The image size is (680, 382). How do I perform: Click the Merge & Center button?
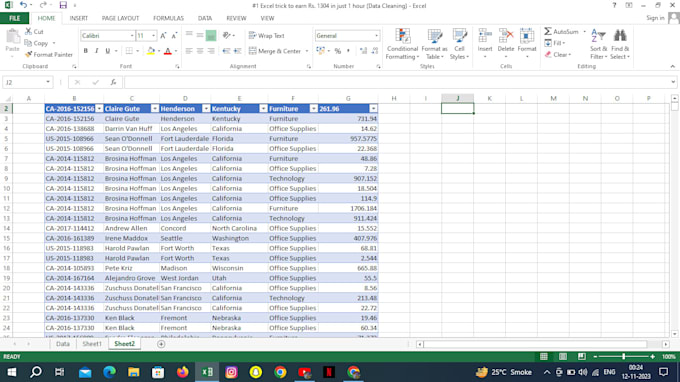275,51
